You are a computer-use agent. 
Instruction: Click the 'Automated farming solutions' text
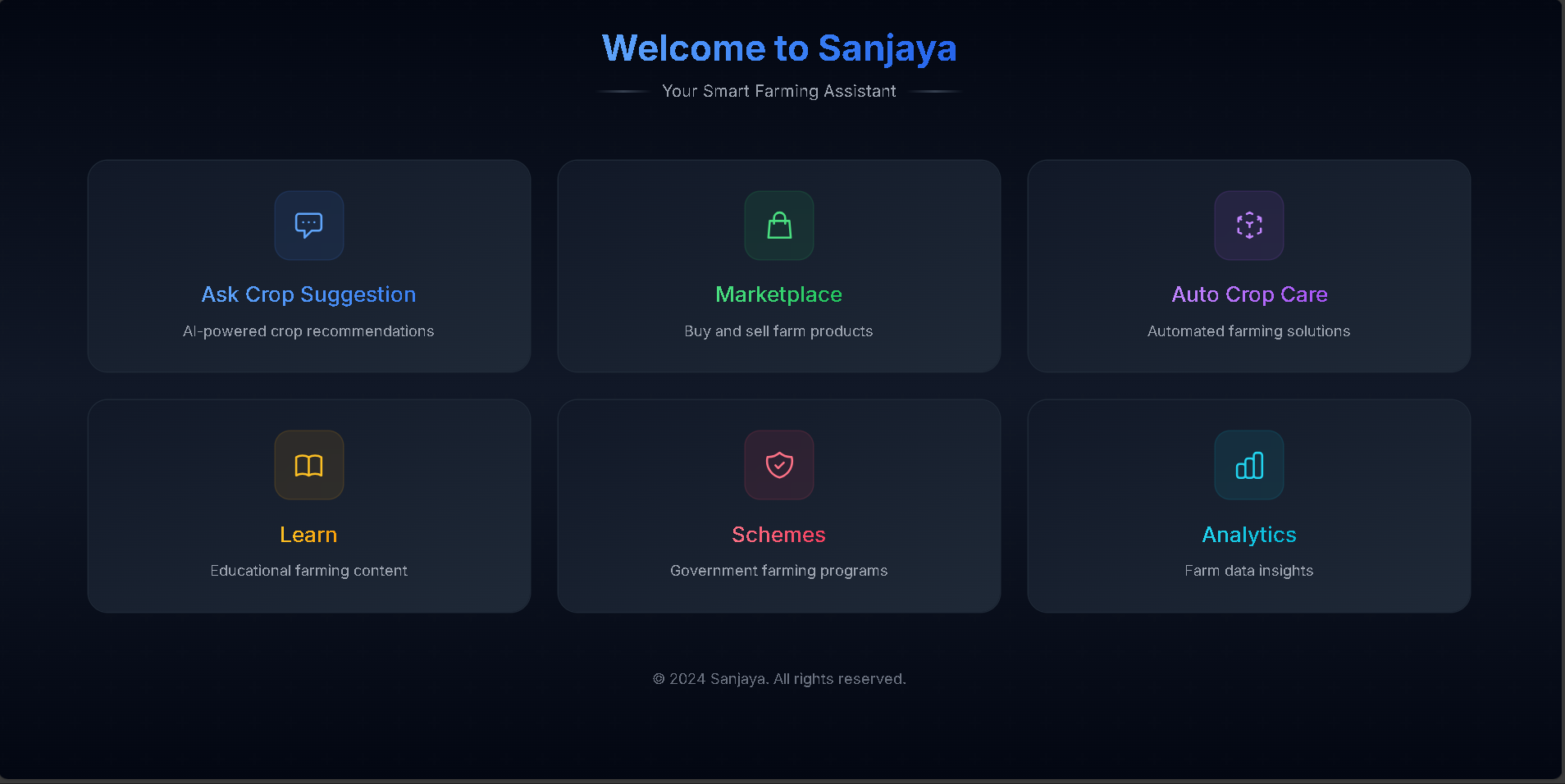(x=1248, y=331)
